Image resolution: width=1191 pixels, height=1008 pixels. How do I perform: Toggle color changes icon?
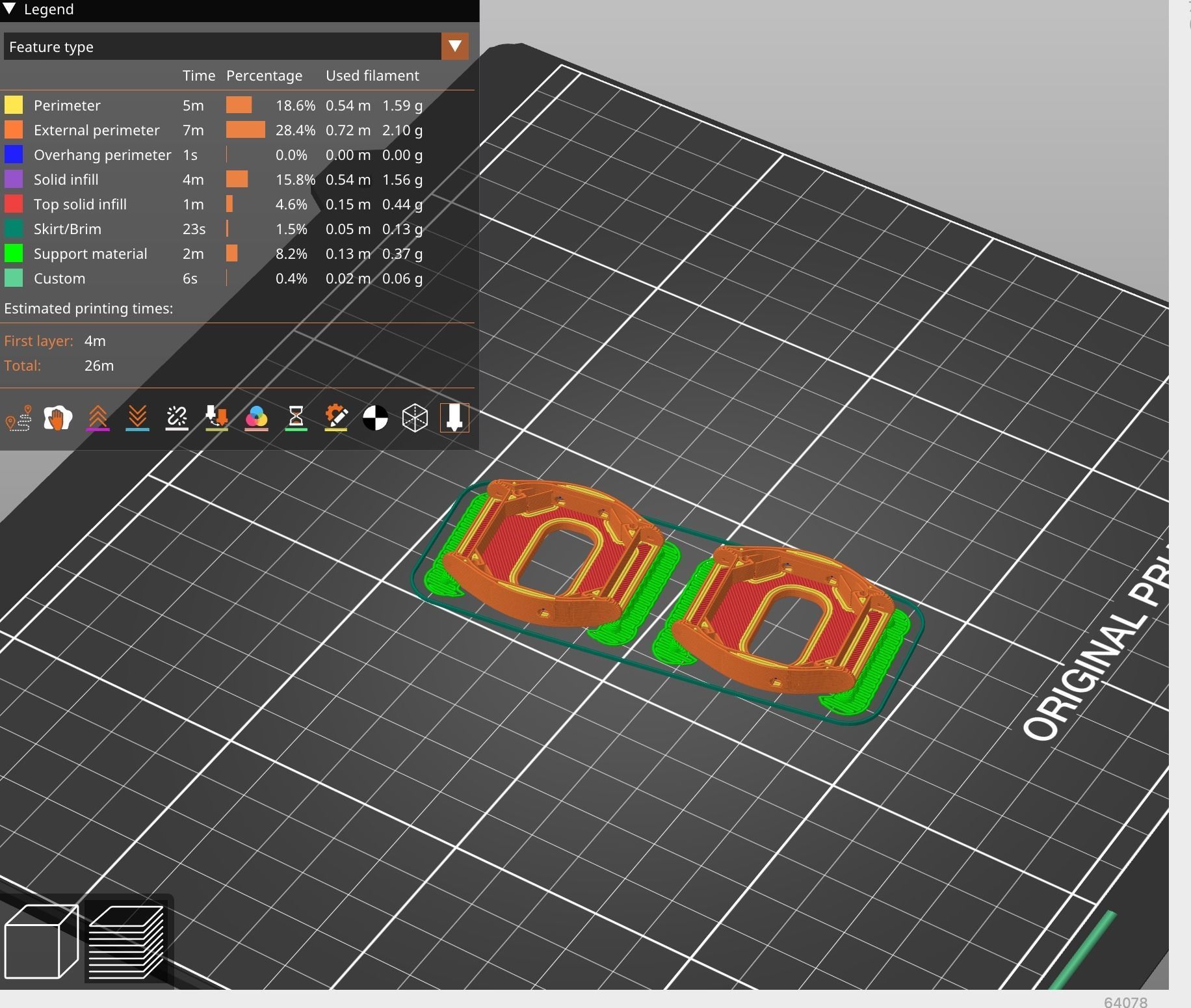click(256, 418)
